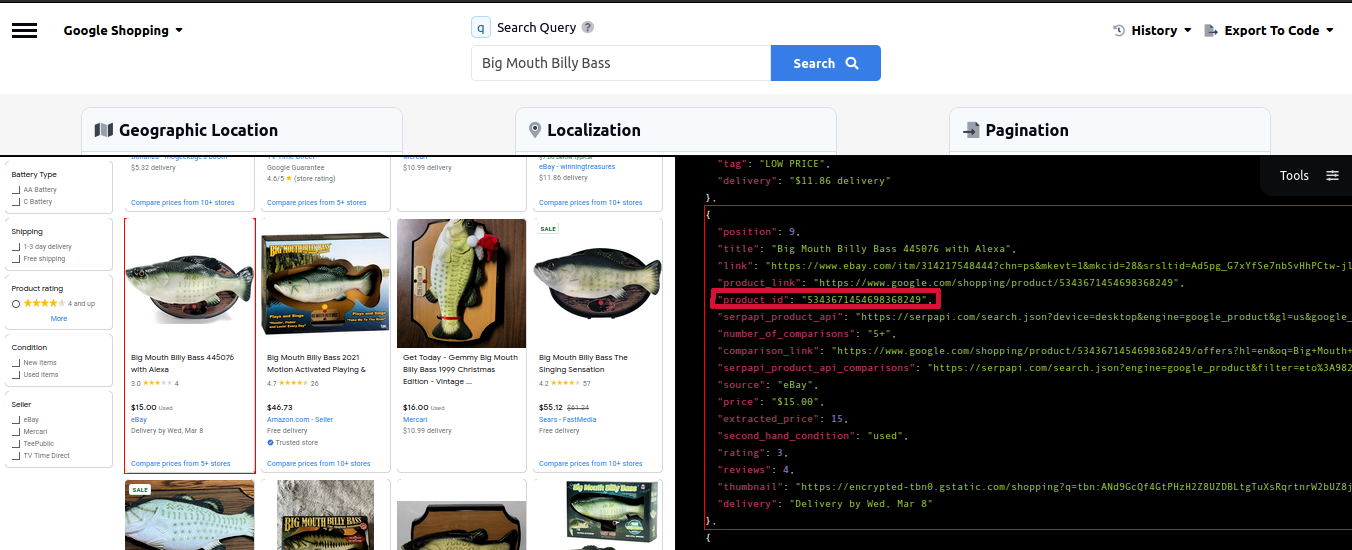This screenshot has height=550, width=1352.
Task: Click the Pagination arrow icon
Action: 971,130
